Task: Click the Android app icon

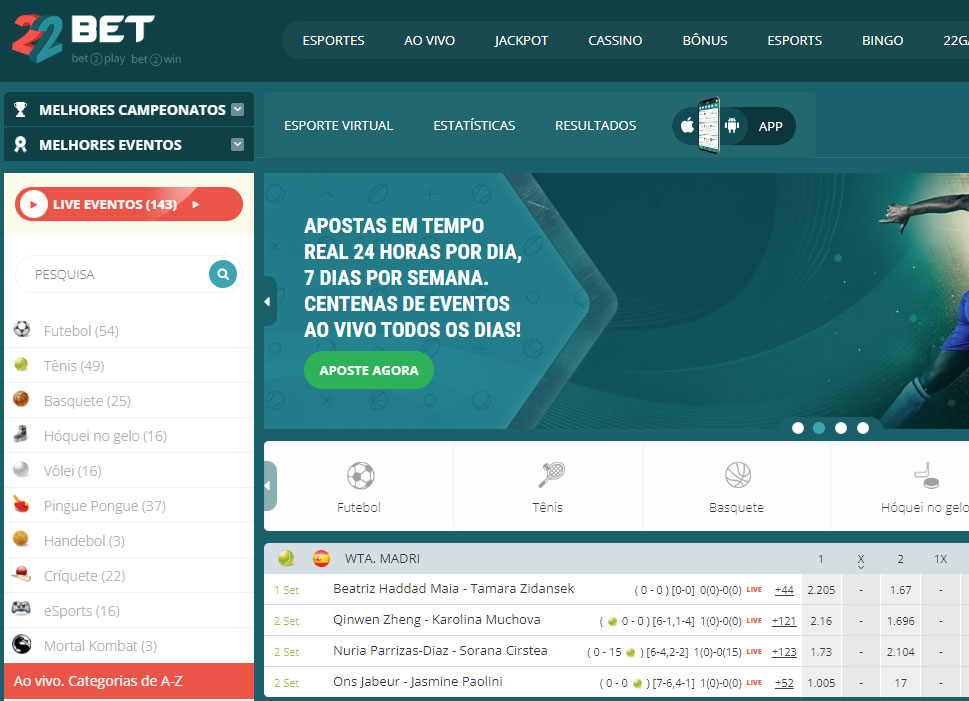Action: pyautogui.click(x=732, y=126)
